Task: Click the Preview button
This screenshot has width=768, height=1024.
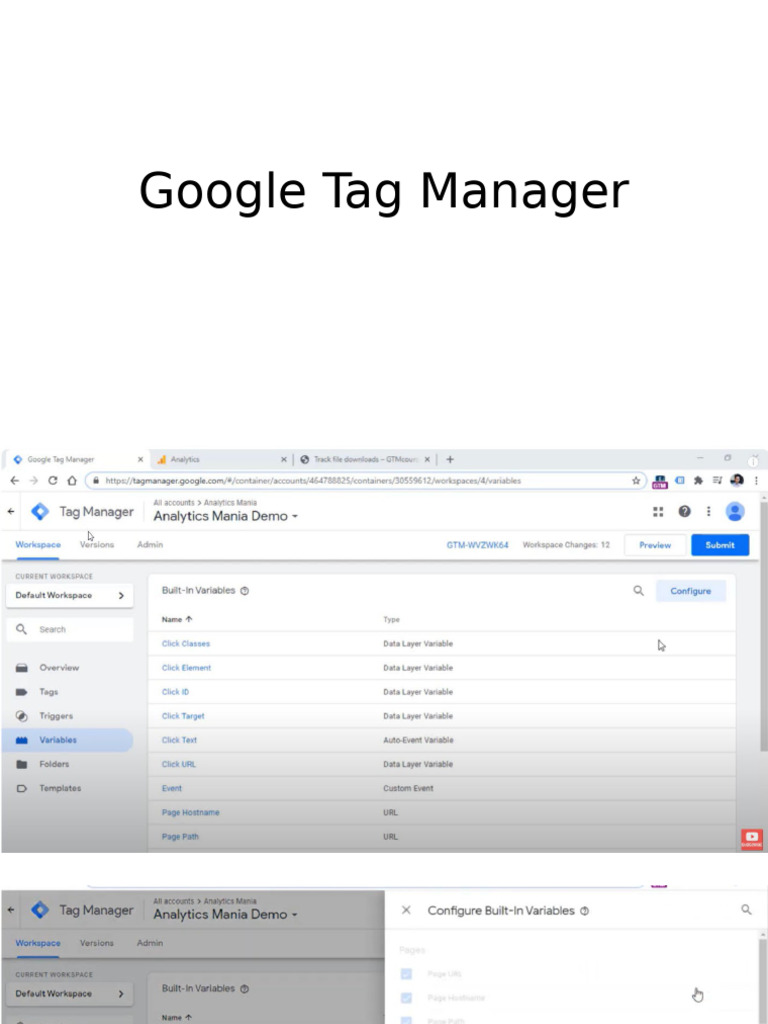Action: pos(654,545)
